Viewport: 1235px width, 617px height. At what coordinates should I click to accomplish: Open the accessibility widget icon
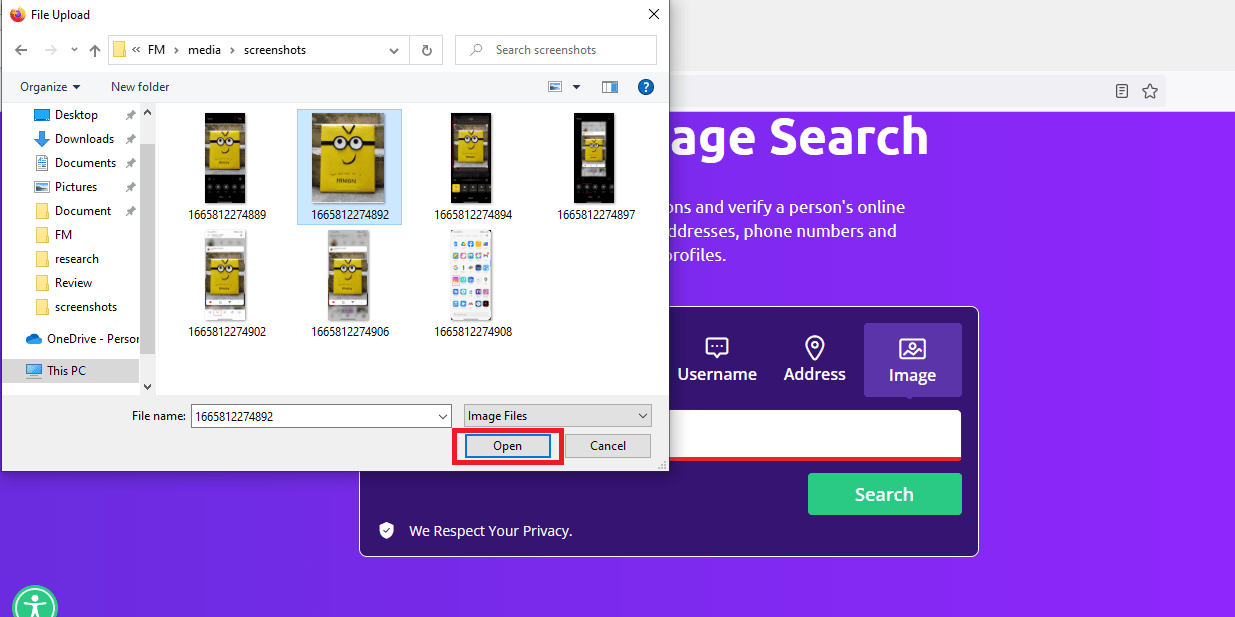35,607
